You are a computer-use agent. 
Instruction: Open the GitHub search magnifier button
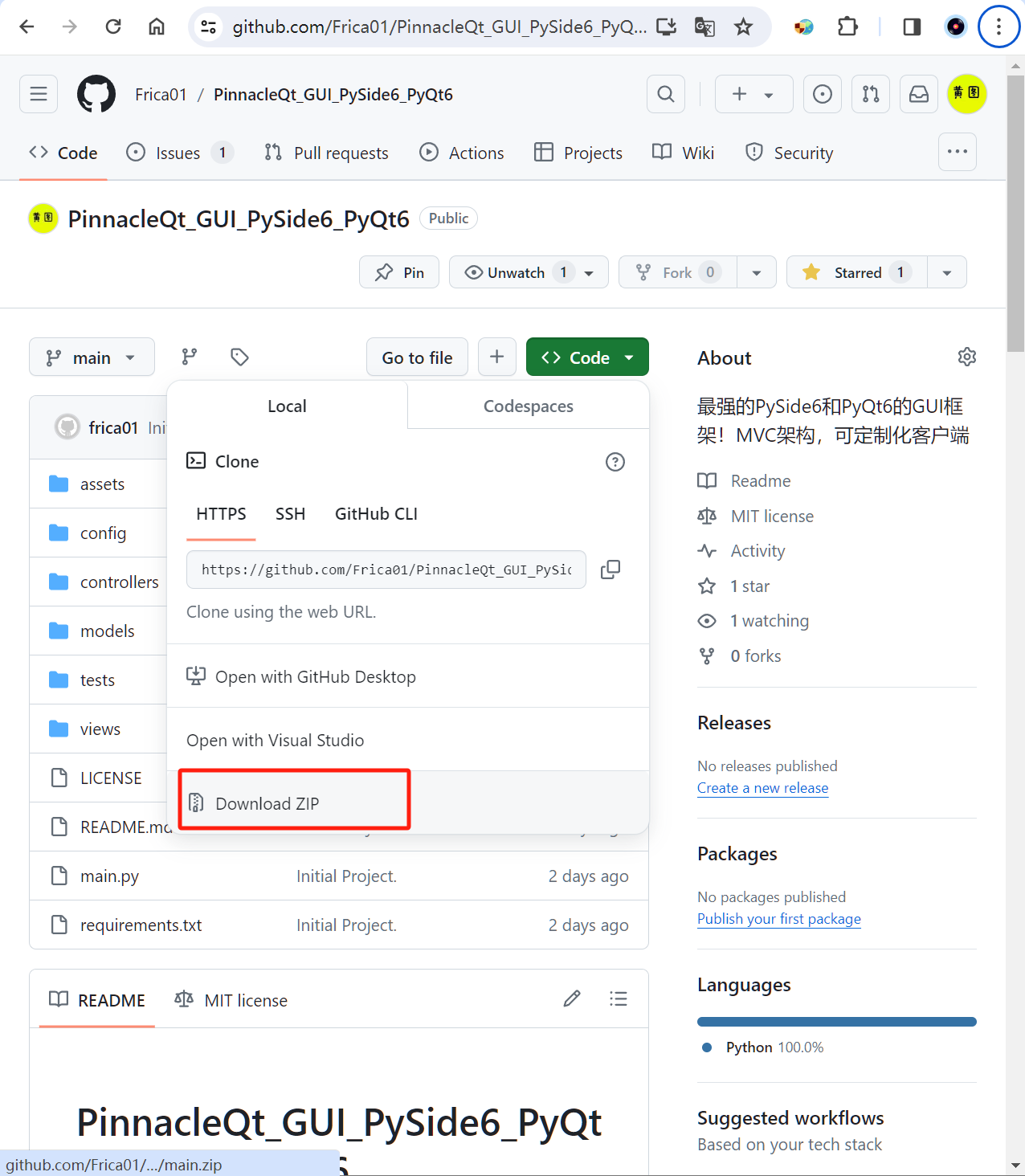[x=666, y=94]
